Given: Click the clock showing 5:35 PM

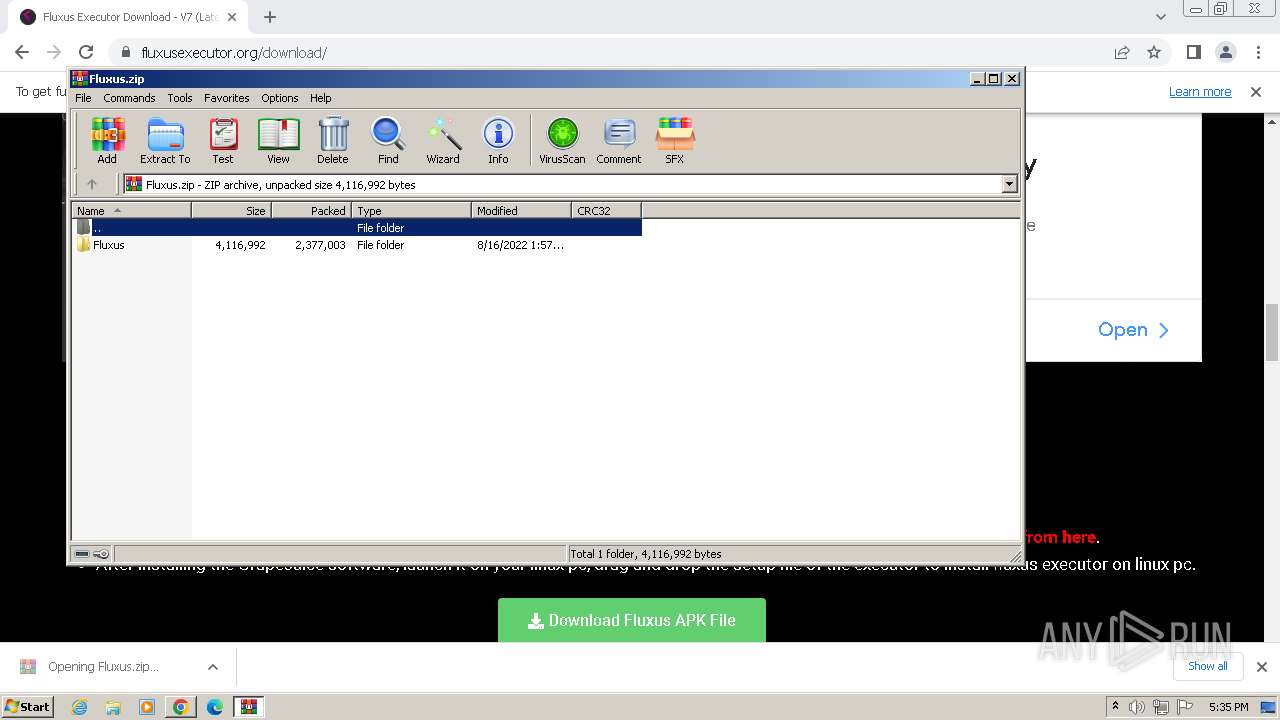Looking at the screenshot, I should (x=1228, y=707).
